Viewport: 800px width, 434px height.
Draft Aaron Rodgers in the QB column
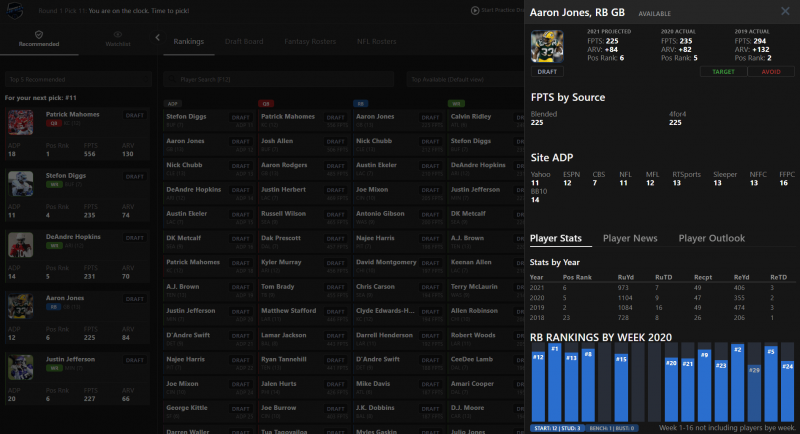336,166
